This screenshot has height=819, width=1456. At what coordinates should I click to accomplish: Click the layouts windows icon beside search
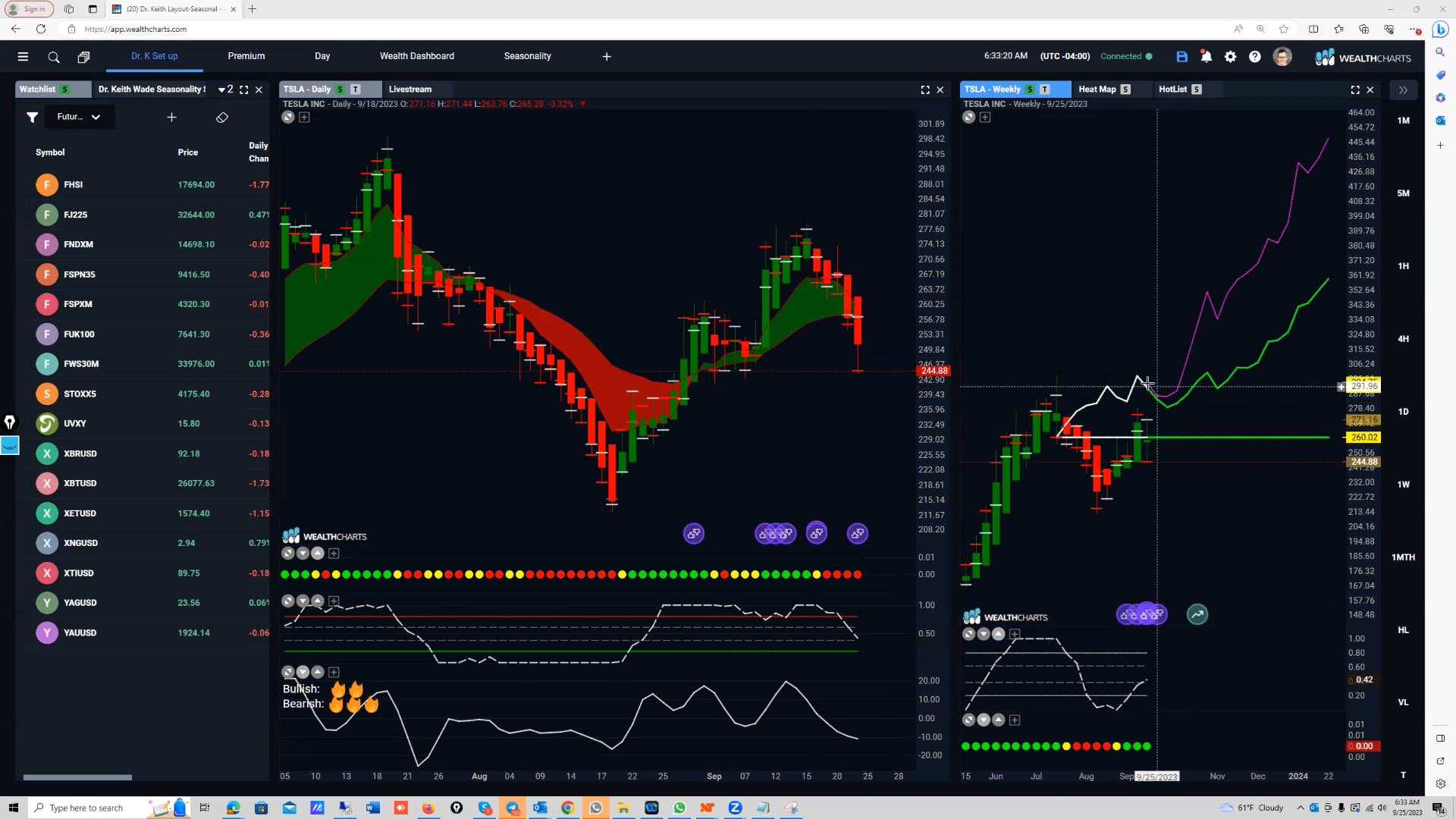[83, 57]
